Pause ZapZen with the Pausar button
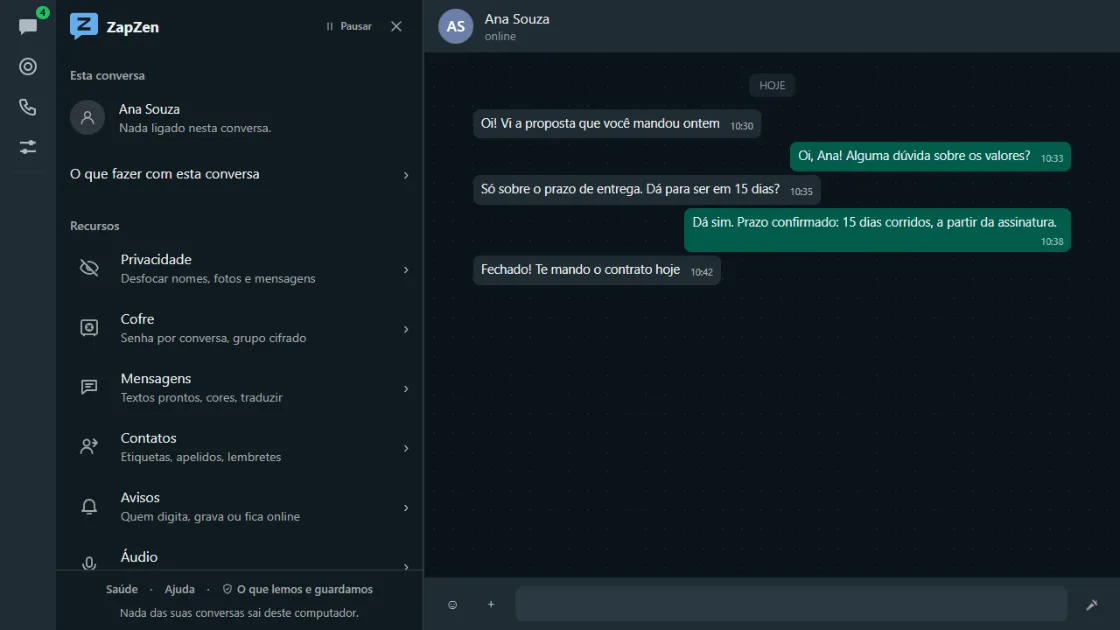The height and width of the screenshot is (630, 1120). [349, 26]
